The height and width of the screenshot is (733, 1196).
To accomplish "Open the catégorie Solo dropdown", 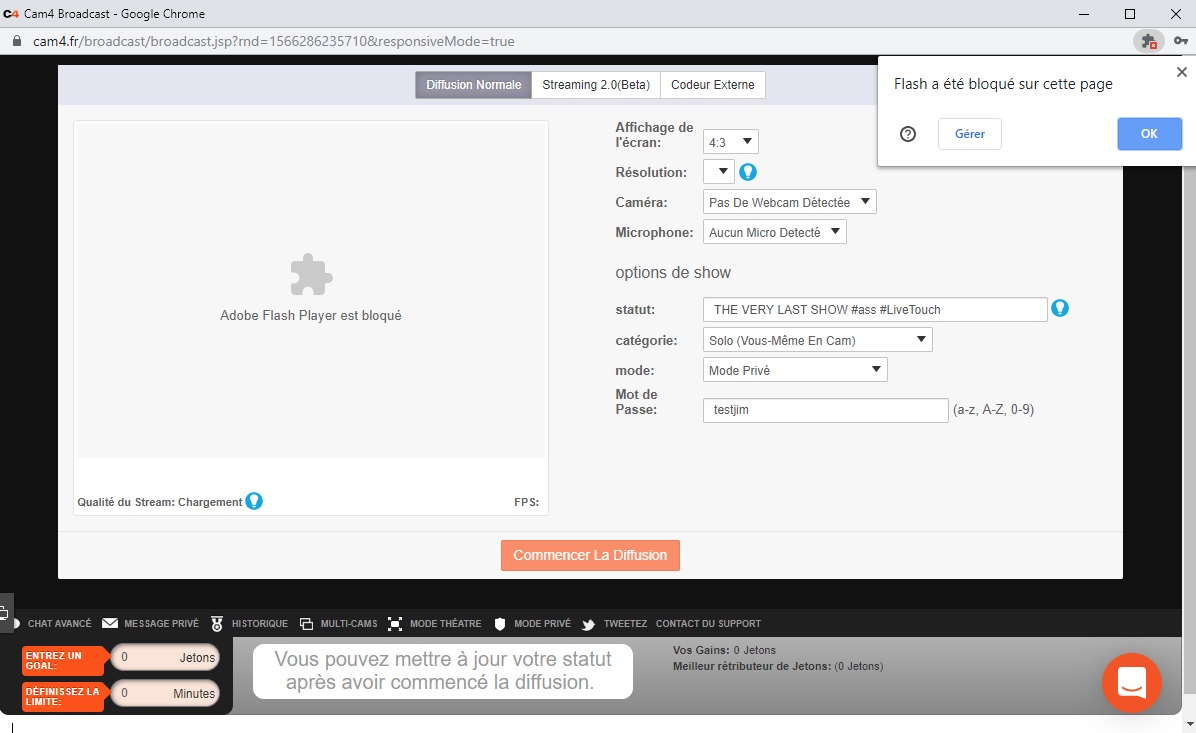I will click(x=817, y=340).
